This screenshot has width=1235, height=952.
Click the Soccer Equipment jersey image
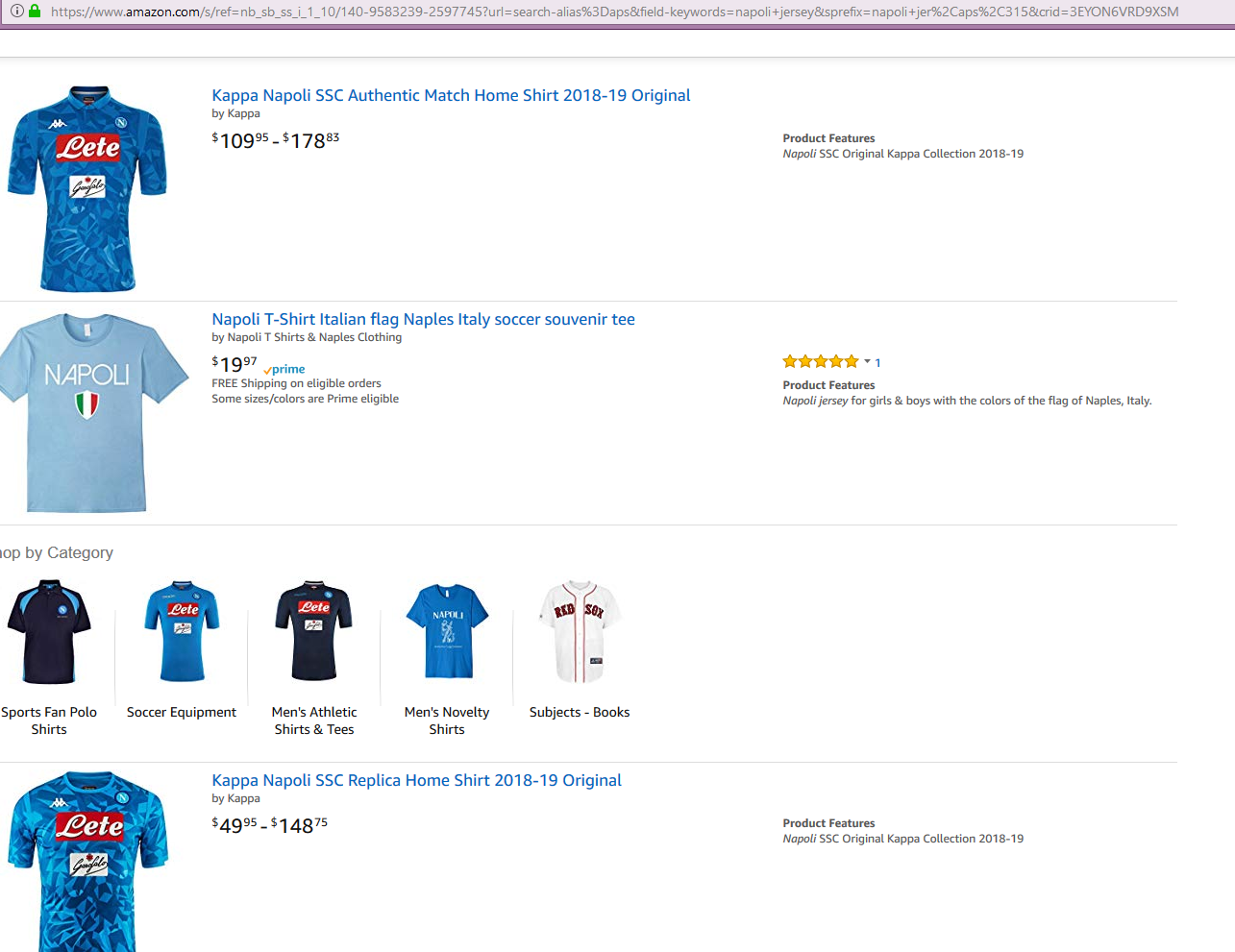pyautogui.click(x=182, y=632)
